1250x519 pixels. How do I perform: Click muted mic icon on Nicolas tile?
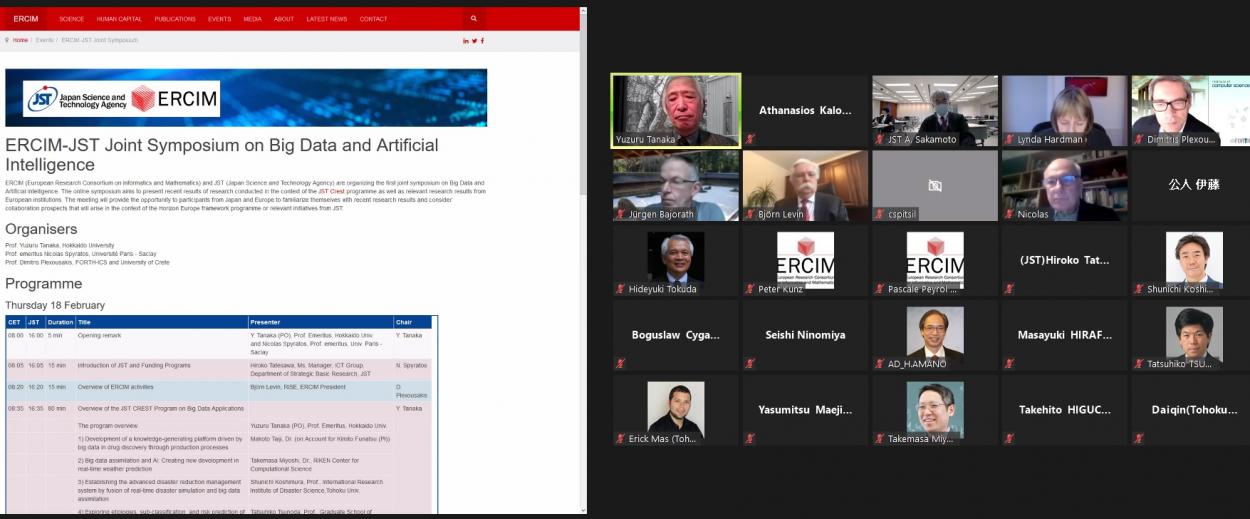(1010, 214)
